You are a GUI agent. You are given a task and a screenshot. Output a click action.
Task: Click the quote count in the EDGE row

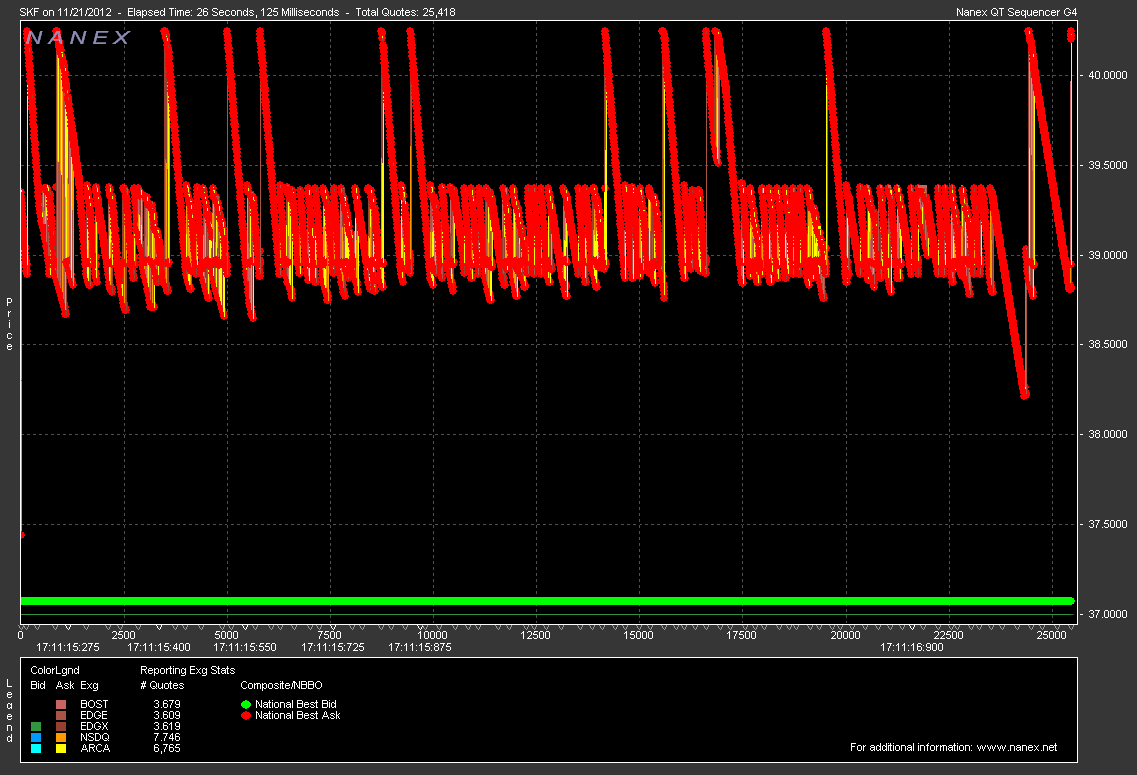tap(167, 715)
